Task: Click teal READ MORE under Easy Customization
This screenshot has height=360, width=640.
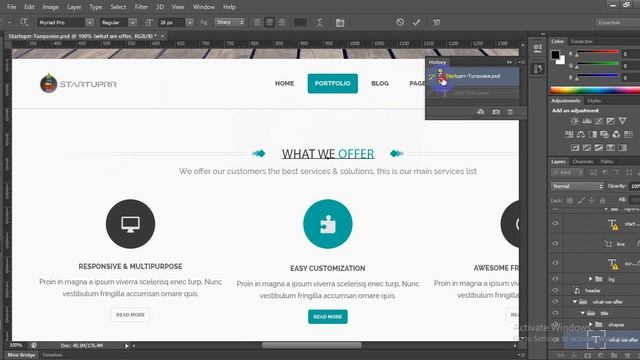Action: pyautogui.click(x=328, y=317)
